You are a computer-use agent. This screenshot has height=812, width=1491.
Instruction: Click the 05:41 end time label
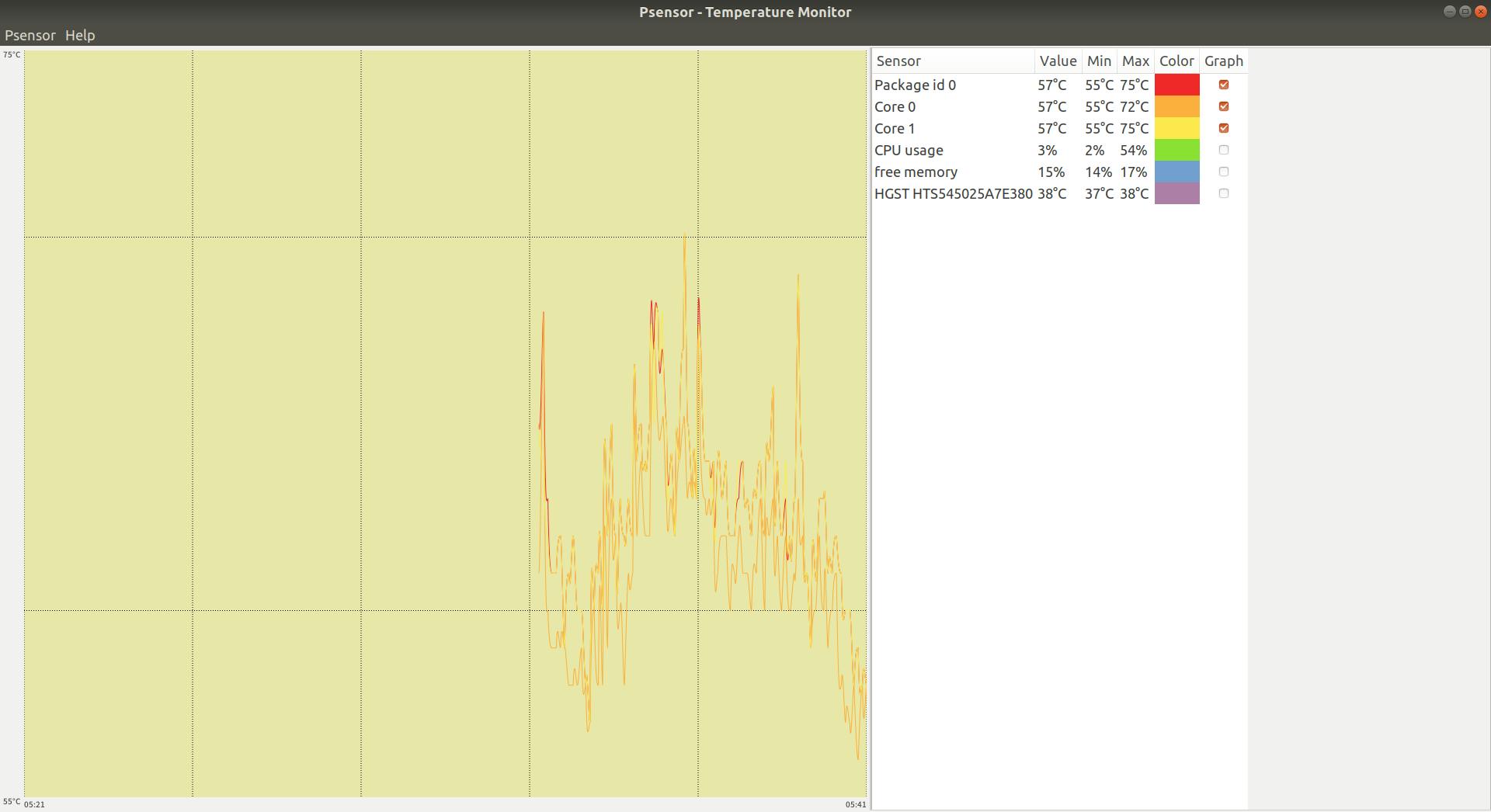(x=856, y=804)
